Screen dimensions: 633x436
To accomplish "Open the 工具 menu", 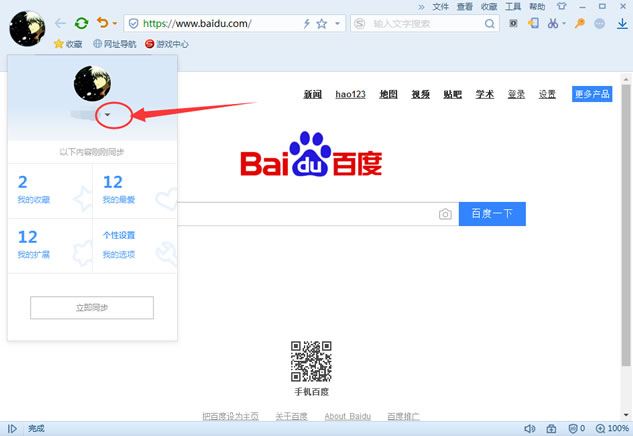I will 513,7.
